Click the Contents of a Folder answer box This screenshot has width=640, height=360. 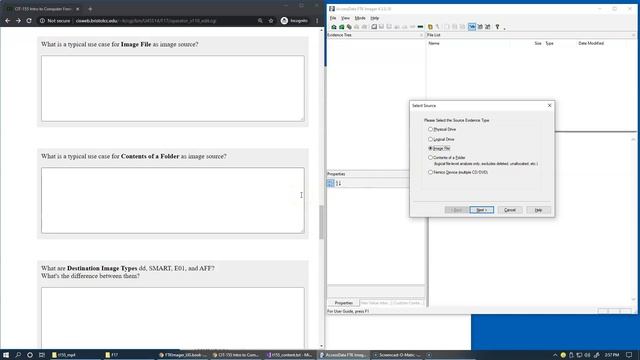point(173,200)
